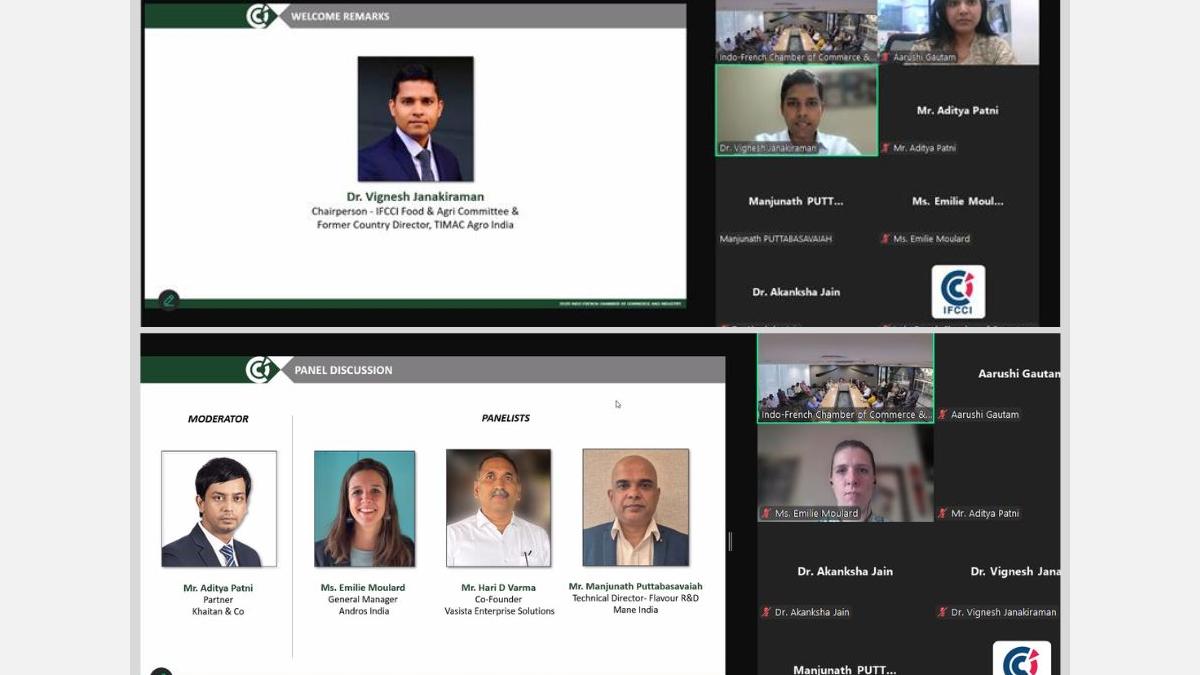
Task: Click moderator Mr. Aditya Patni's photo on slide
Action: click(x=219, y=509)
